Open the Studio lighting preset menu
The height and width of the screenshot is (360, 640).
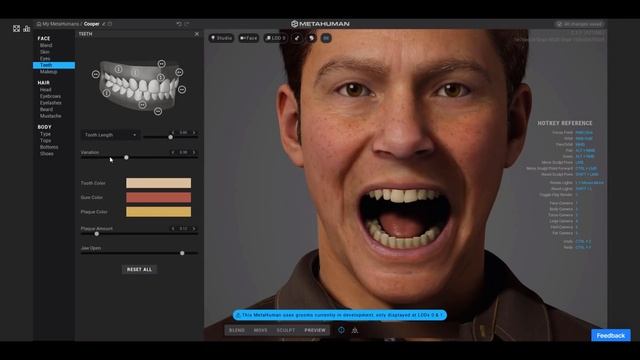(x=221, y=38)
